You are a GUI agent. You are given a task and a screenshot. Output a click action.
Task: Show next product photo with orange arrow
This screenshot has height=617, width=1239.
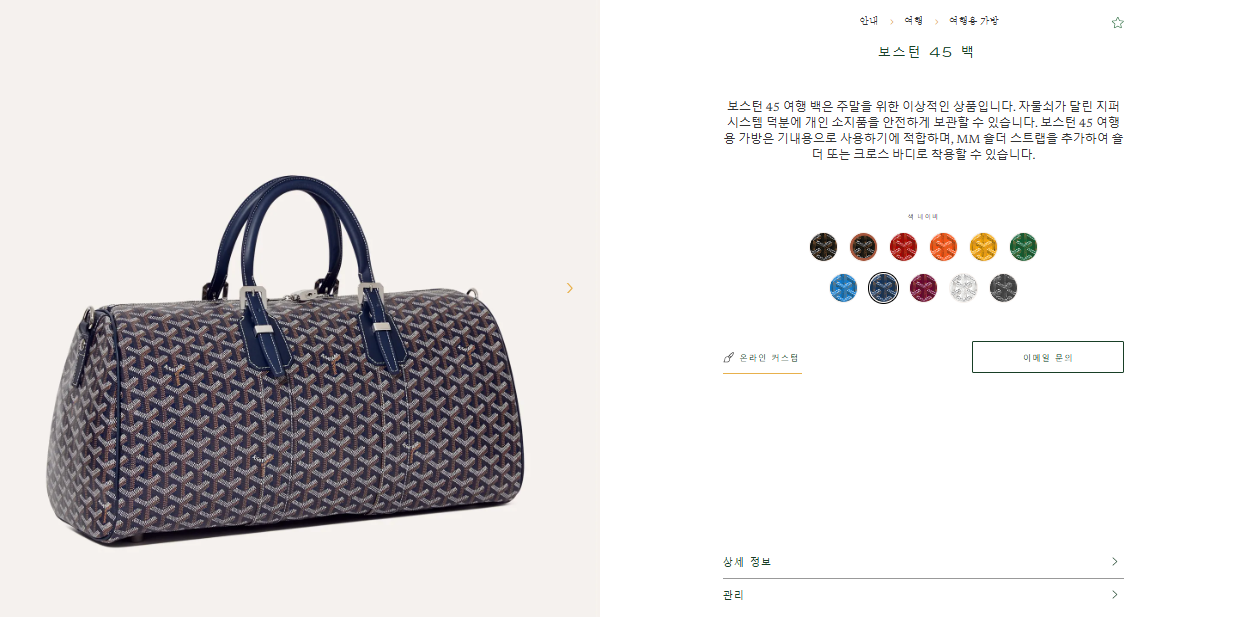(x=570, y=288)
